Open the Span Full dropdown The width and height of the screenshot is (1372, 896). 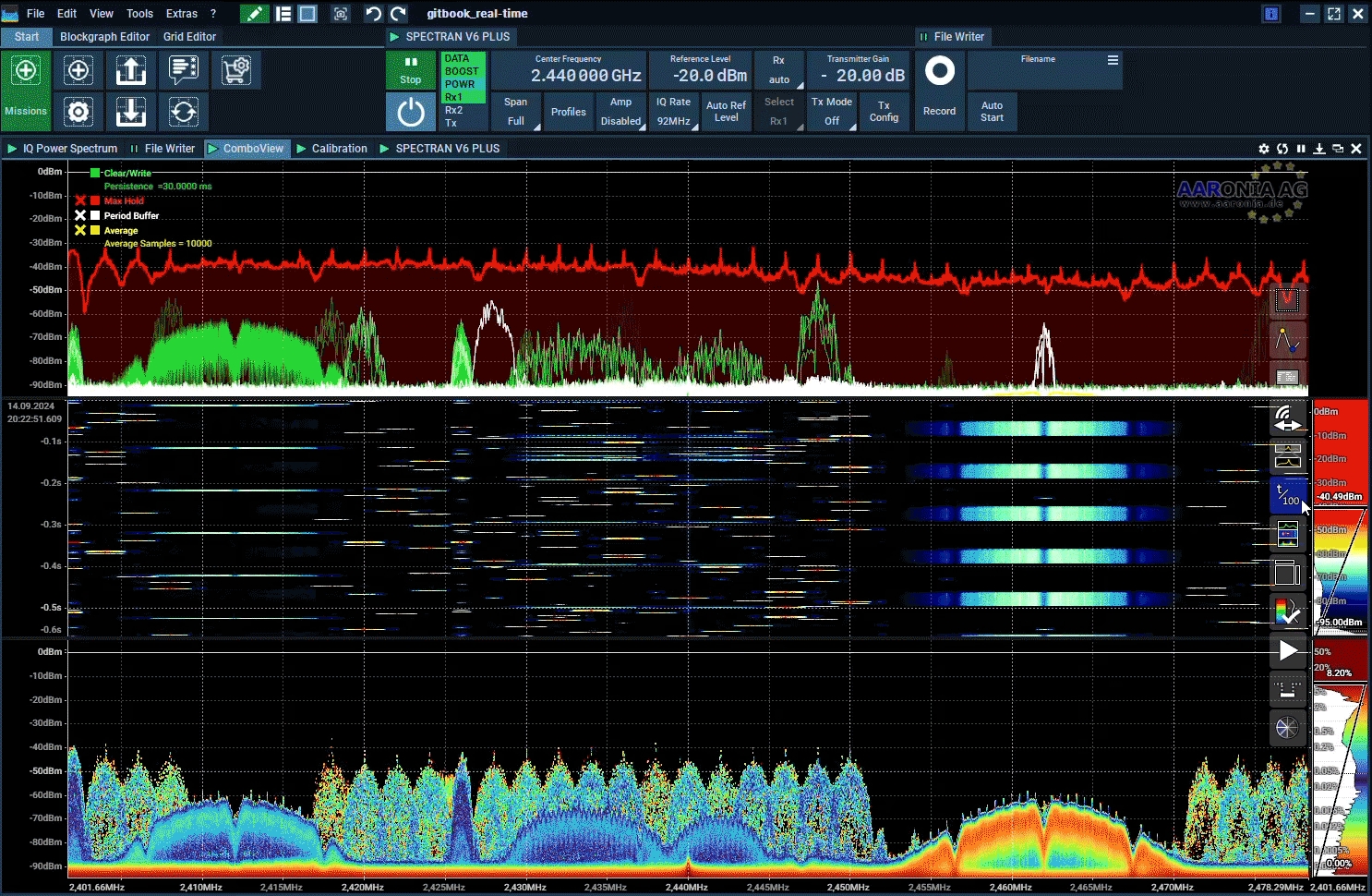pos(516,112)
